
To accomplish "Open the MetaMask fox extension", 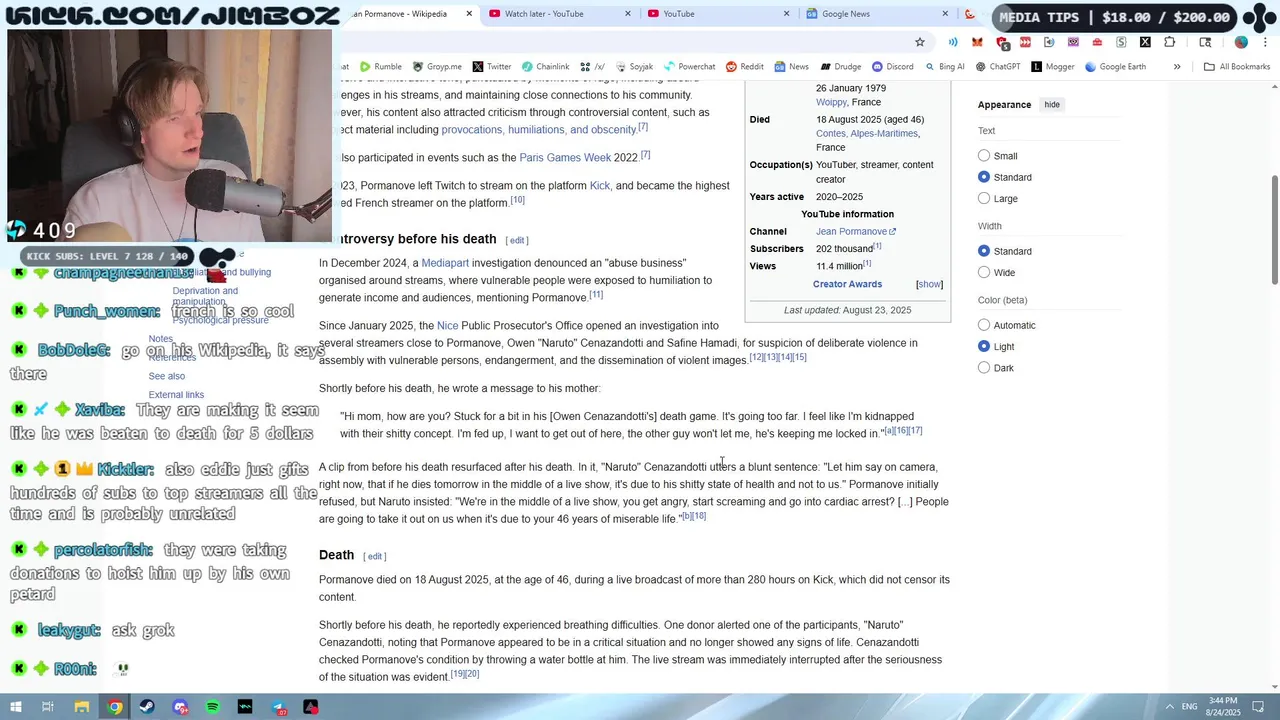I will click(977, 42).
